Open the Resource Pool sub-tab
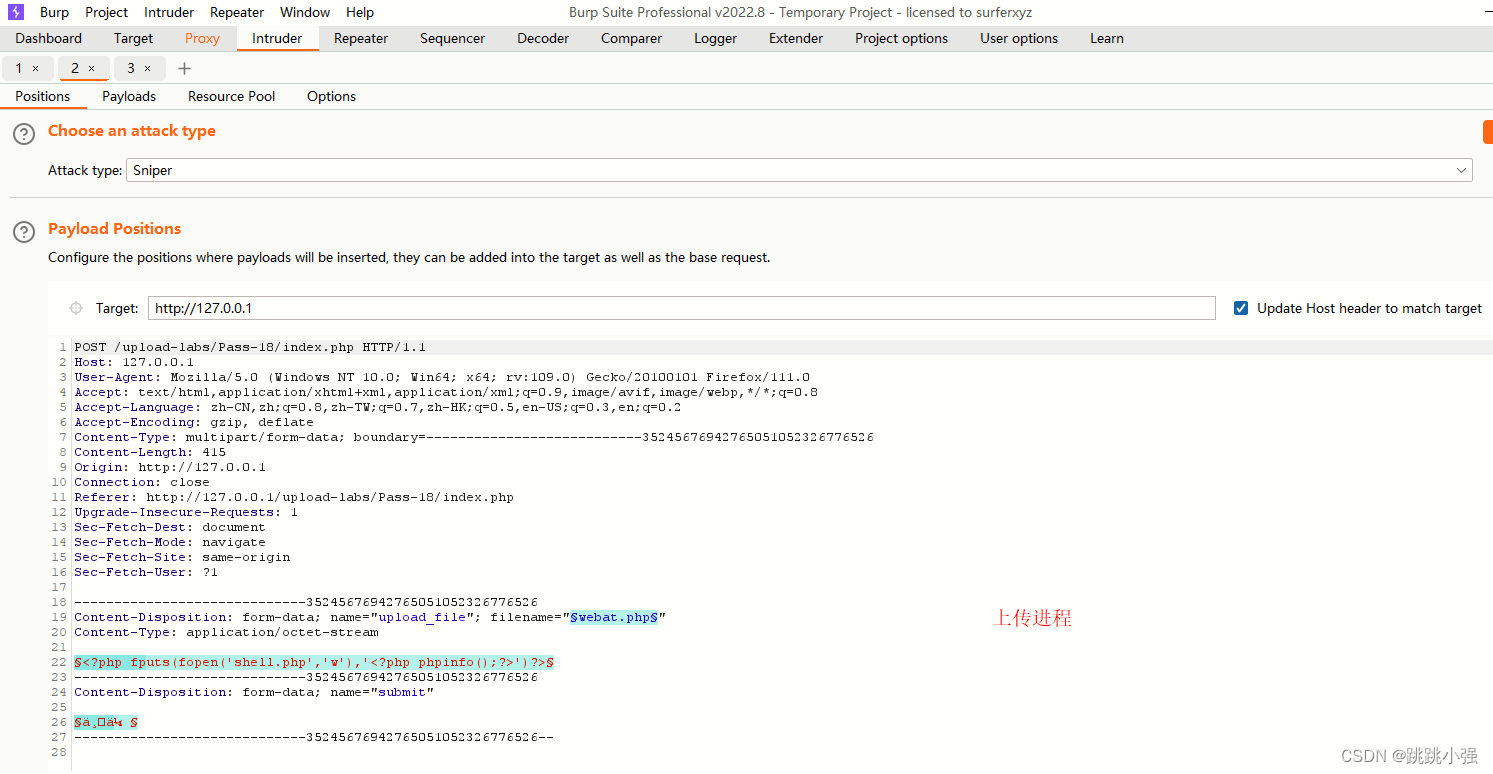This screenshot has height=774, width=1493. pyautogui.click(x=231, y=96)
